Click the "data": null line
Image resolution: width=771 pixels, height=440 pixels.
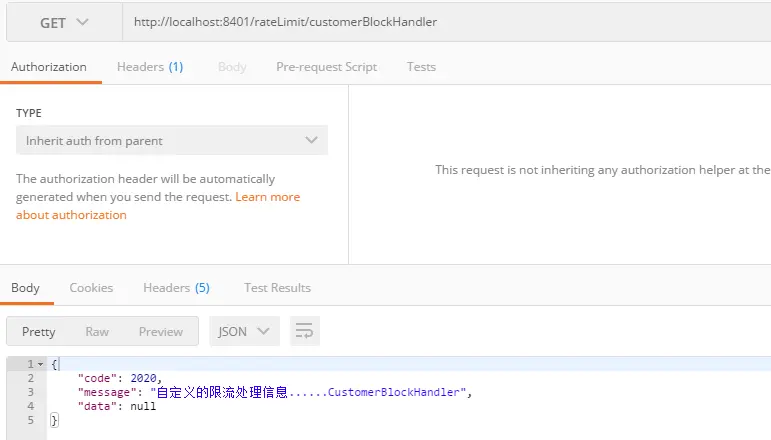pos(117,406)
